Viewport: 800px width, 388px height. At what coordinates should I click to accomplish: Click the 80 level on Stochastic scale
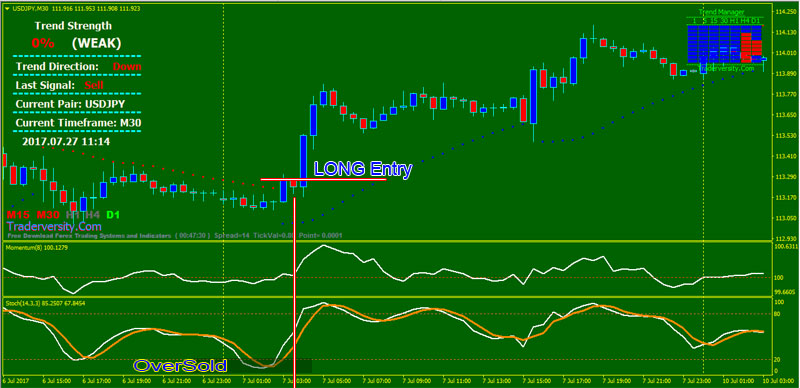(777, 314)
